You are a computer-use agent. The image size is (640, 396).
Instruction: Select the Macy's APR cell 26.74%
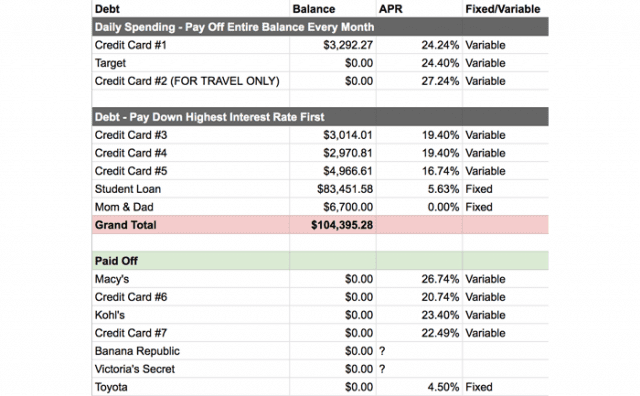419,279
